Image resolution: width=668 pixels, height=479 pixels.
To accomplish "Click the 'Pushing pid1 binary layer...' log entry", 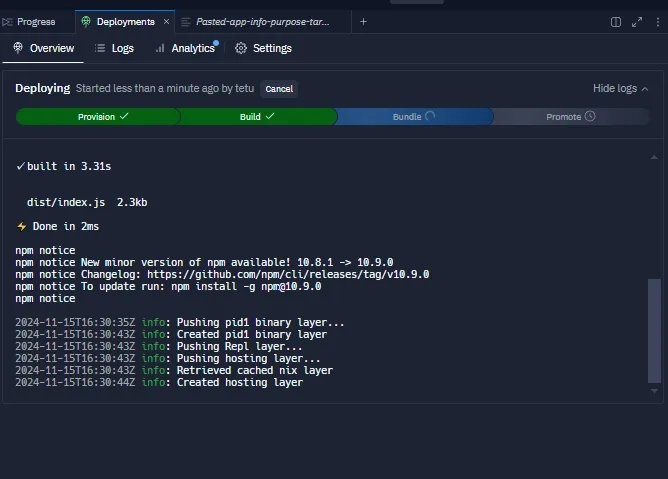I will tap(179, 322).
